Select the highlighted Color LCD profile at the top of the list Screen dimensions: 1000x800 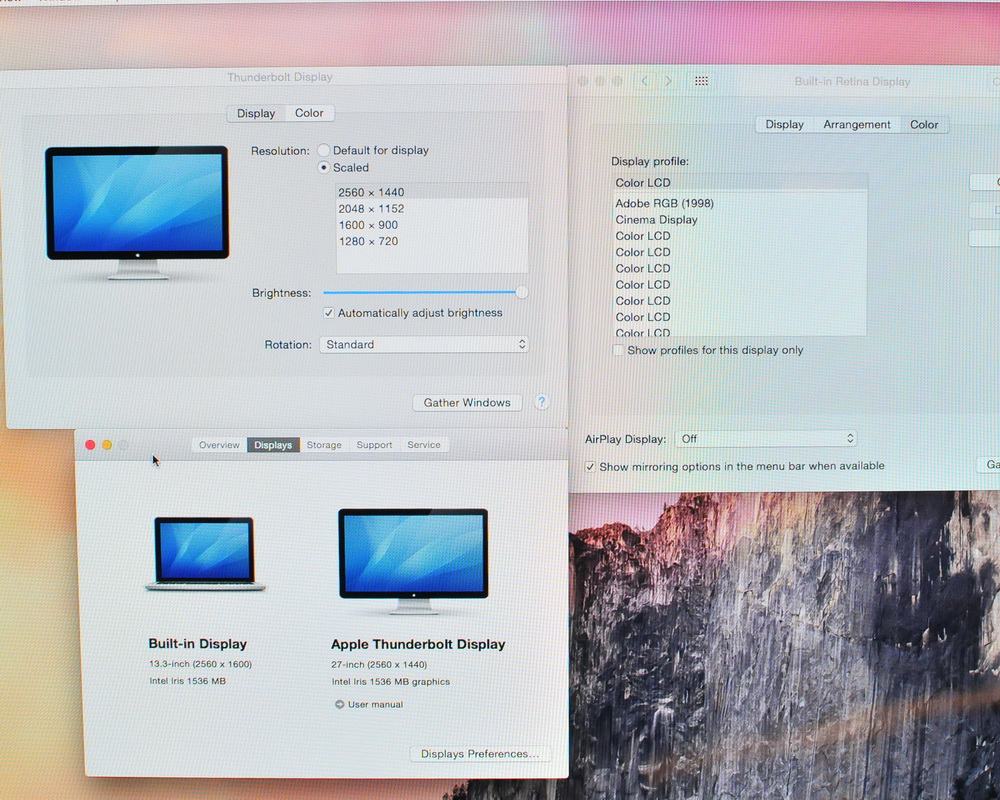[740, 182]
